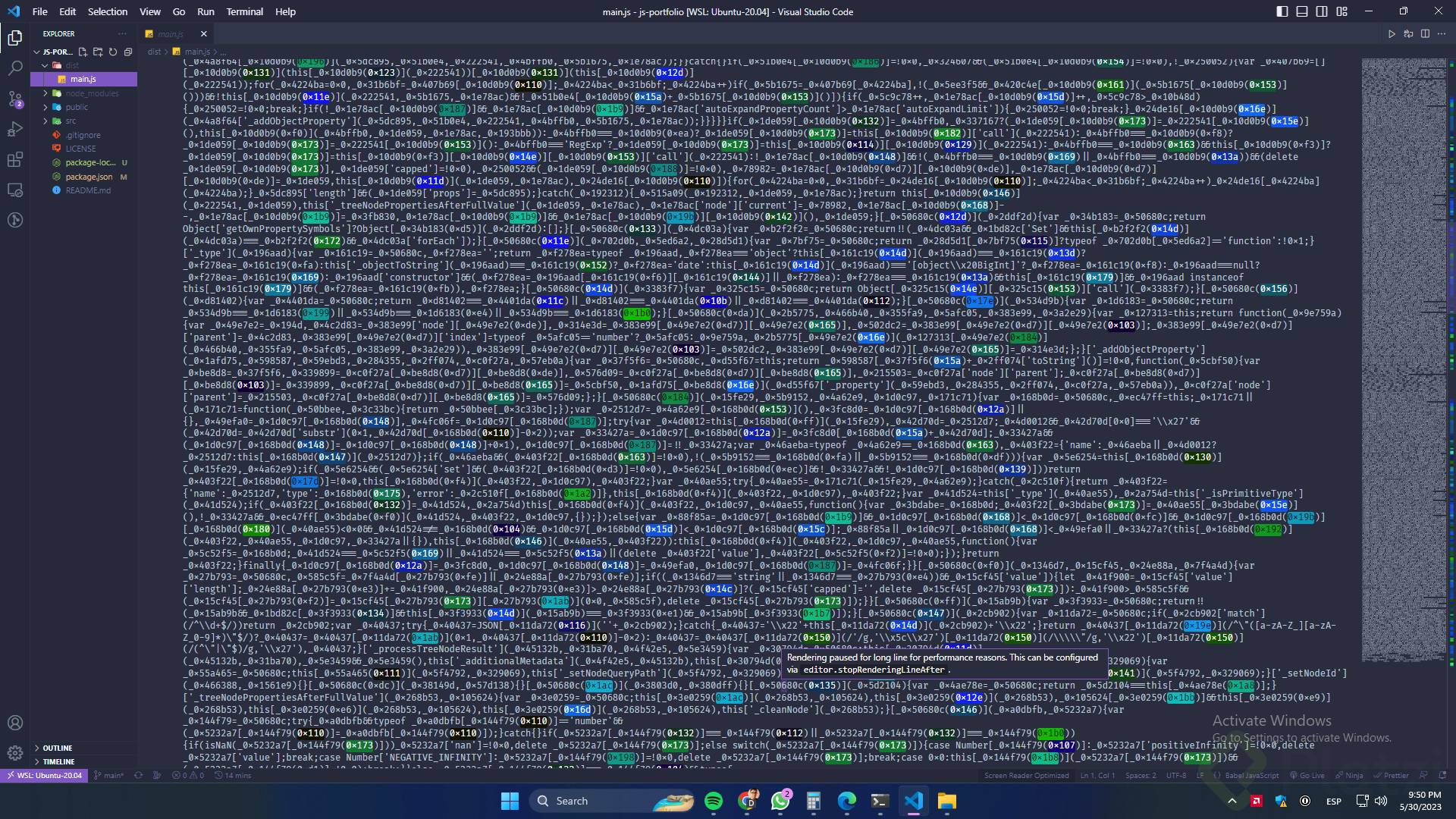
Task: Collapse all folders in explorer
Action: 128,52
